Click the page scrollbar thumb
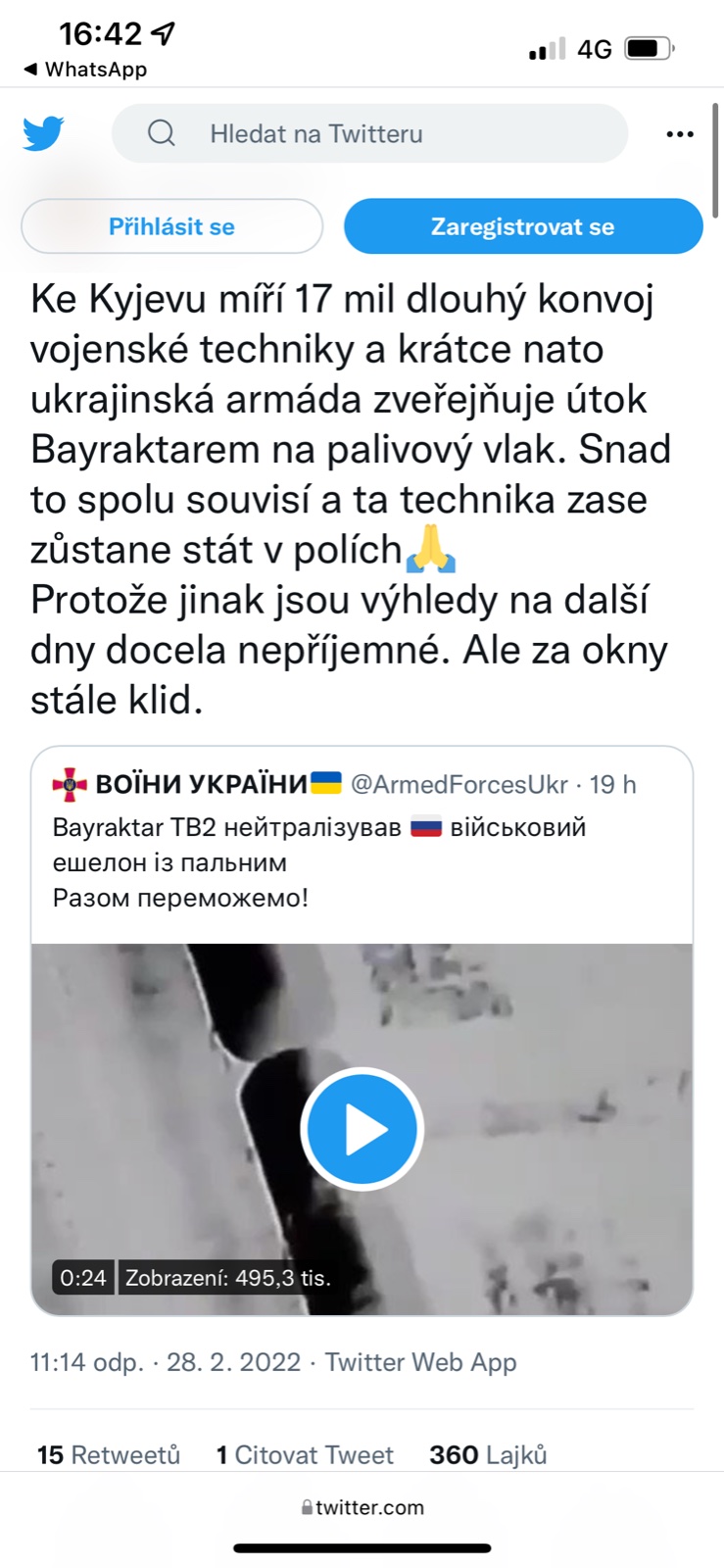 (x=716, y=157)
